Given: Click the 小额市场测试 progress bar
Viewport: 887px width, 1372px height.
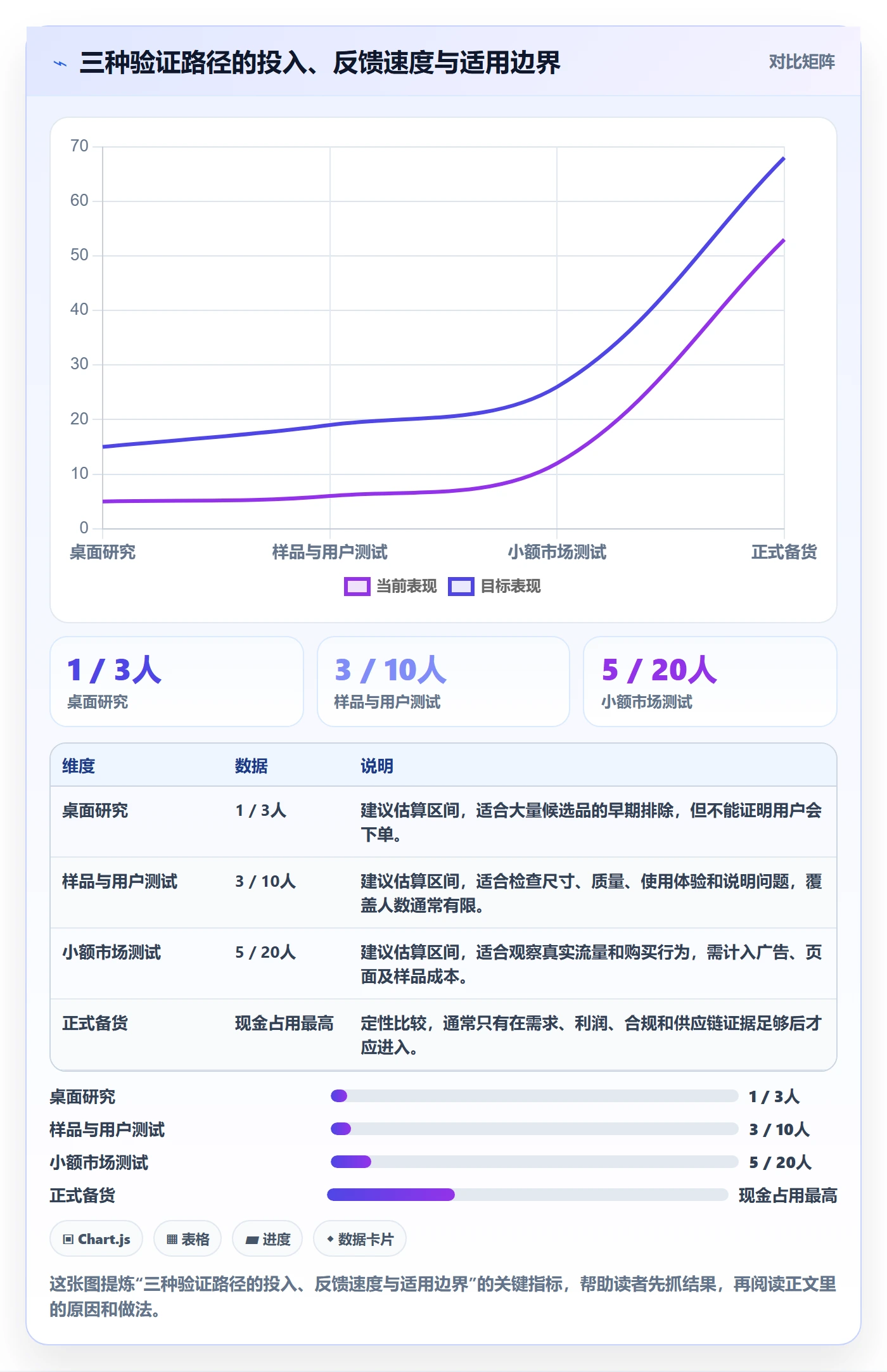Looking at the screenshot, I should click(535, 1162).
